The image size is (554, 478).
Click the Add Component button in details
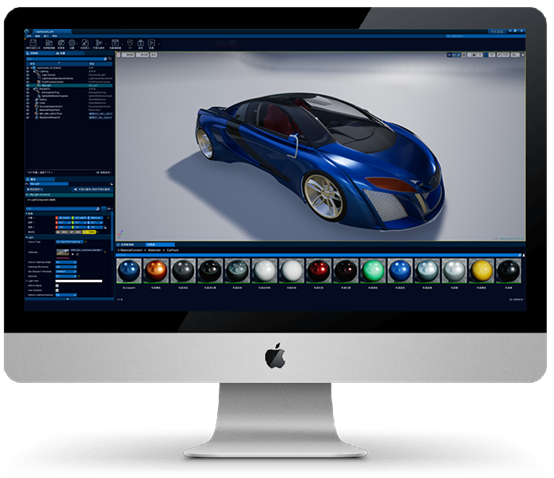pyautogui.click(x=35, y=189)
